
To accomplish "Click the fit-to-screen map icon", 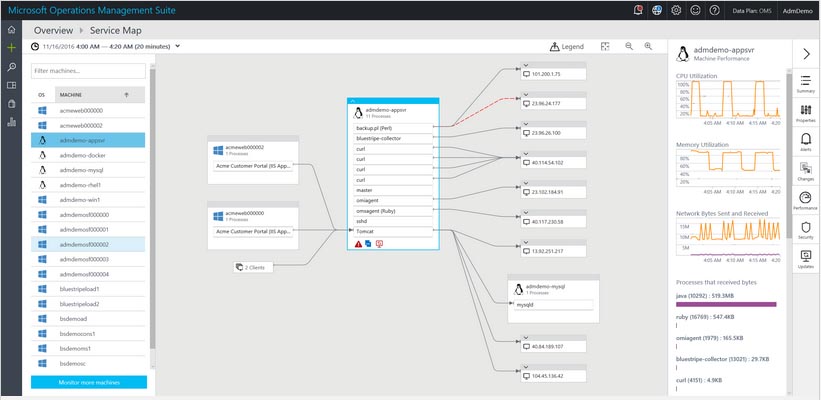I will pos(605,46).
